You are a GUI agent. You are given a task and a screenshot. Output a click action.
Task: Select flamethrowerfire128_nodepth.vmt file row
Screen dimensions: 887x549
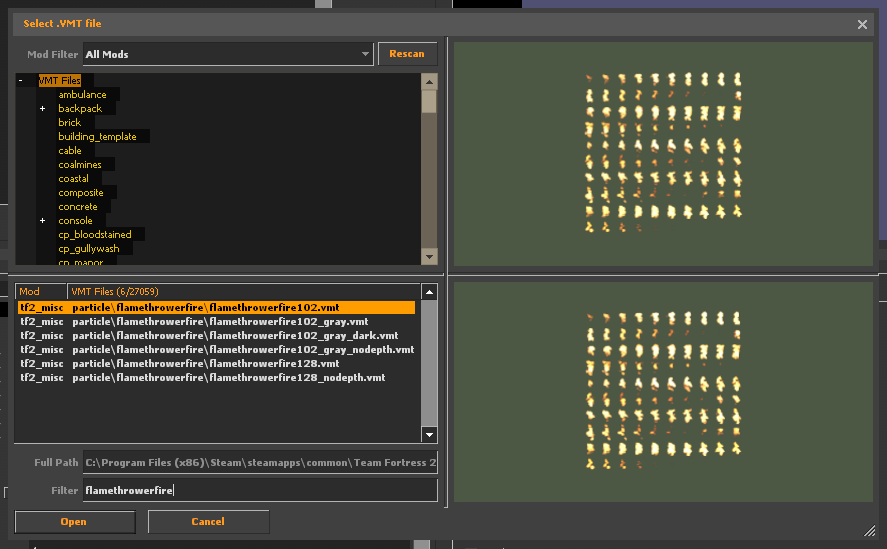pyautogui.click(x=217, y=378)
